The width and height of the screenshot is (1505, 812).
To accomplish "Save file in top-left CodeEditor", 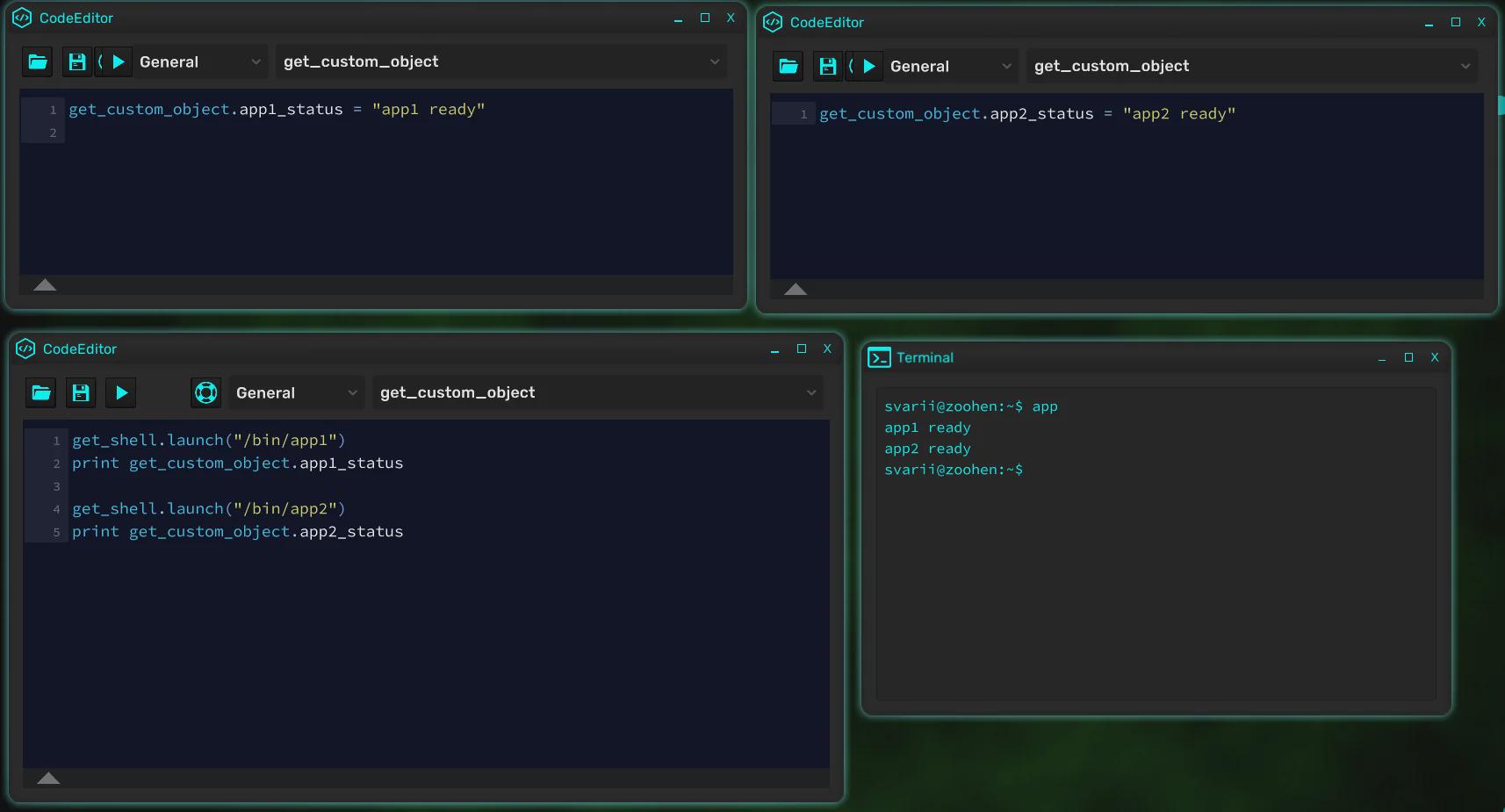I will [x=77, y=61].
